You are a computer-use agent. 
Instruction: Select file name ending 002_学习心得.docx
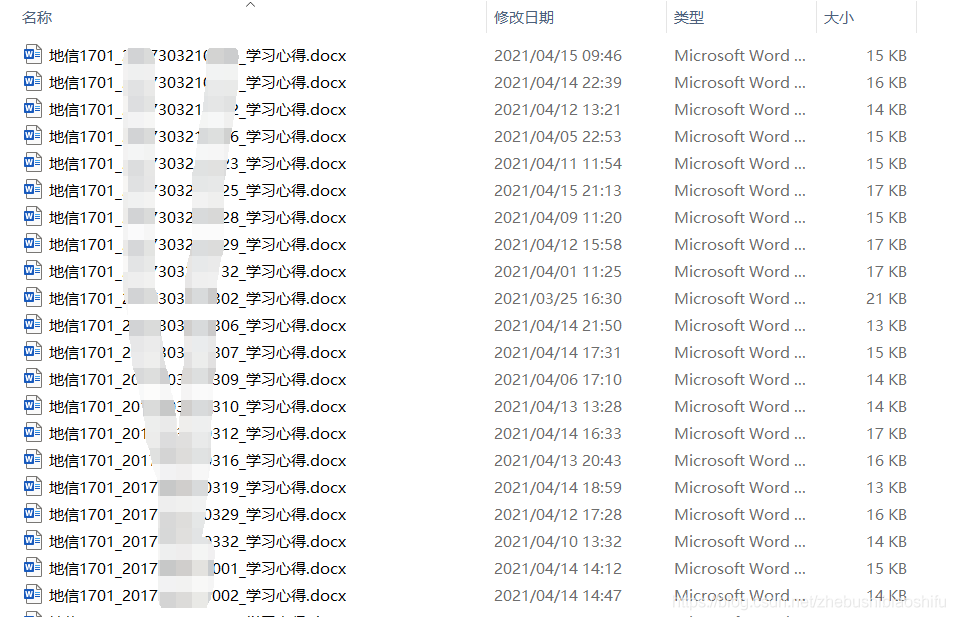pyautogui.click(x=197, y=596)
